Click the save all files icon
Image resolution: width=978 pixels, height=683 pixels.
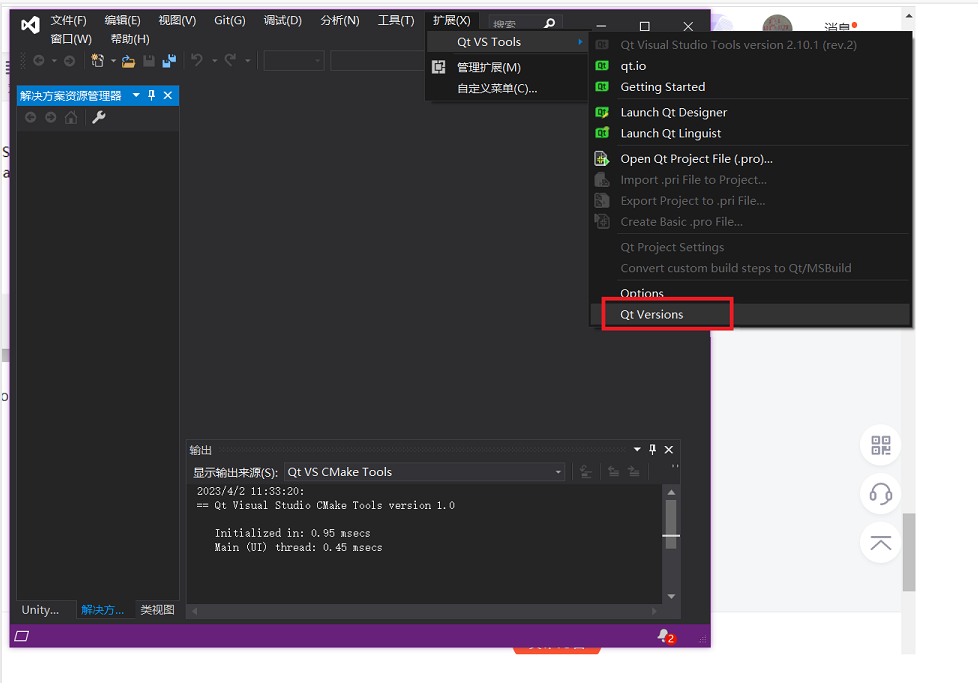pos(169,61)
